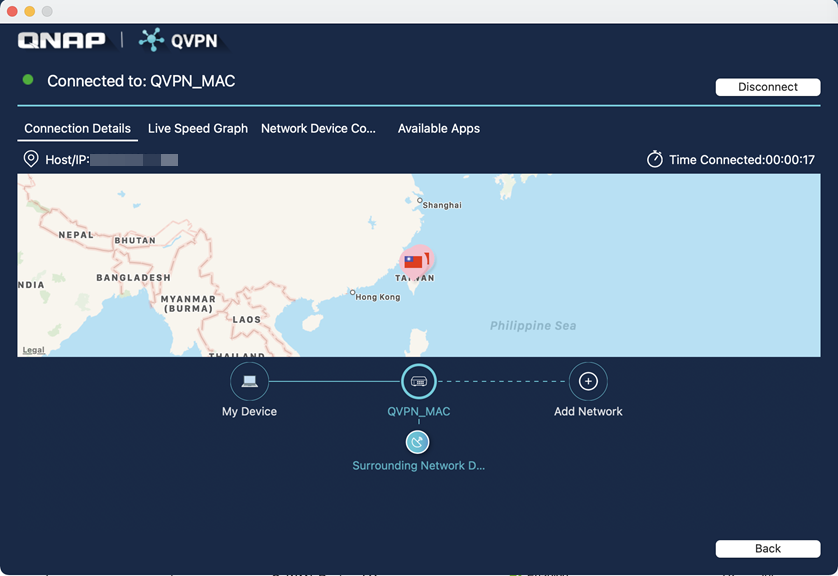Click the Add Network label

pos(588,411)
